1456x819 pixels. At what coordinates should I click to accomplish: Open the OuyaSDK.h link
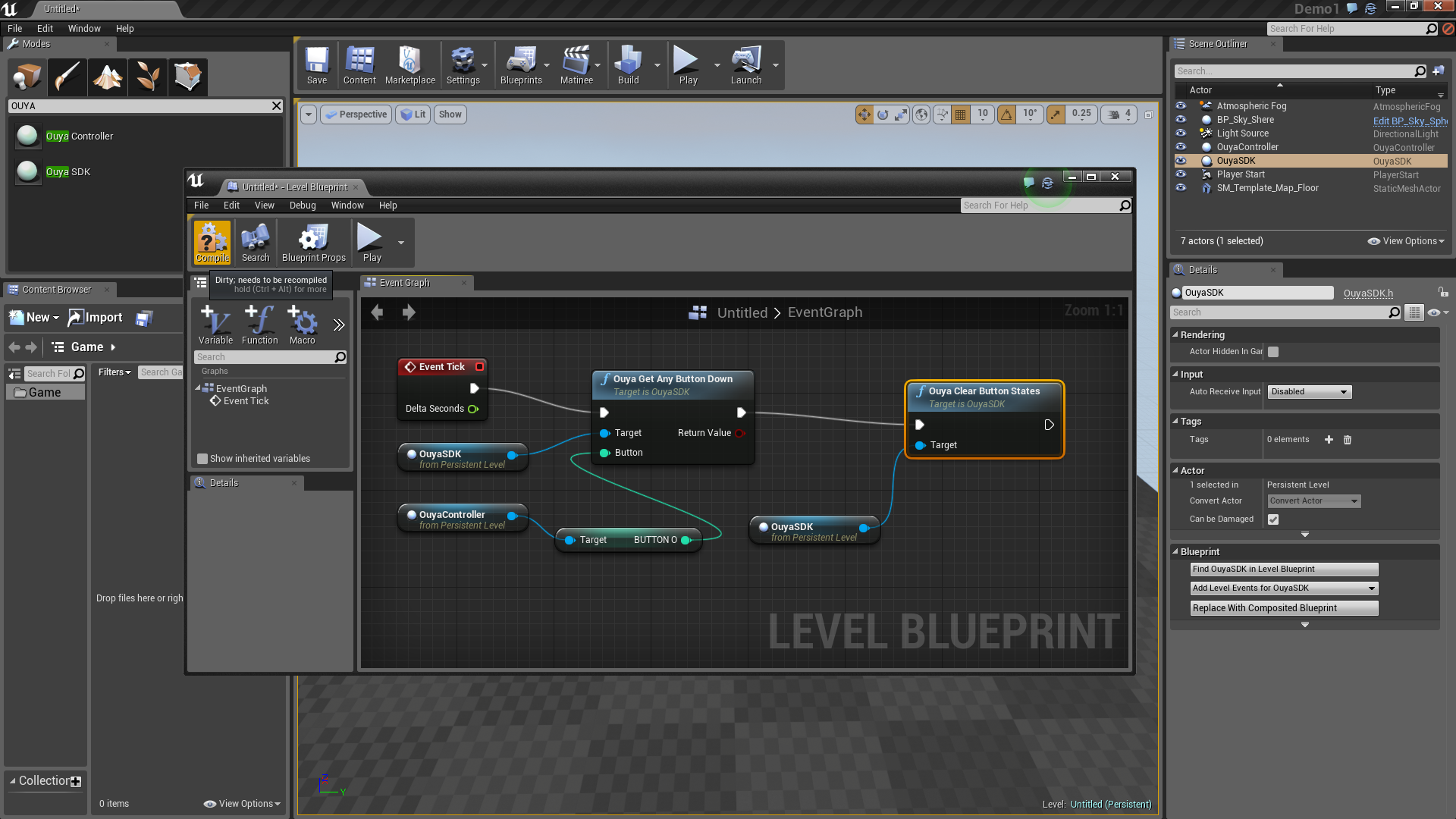(1368, 293)
